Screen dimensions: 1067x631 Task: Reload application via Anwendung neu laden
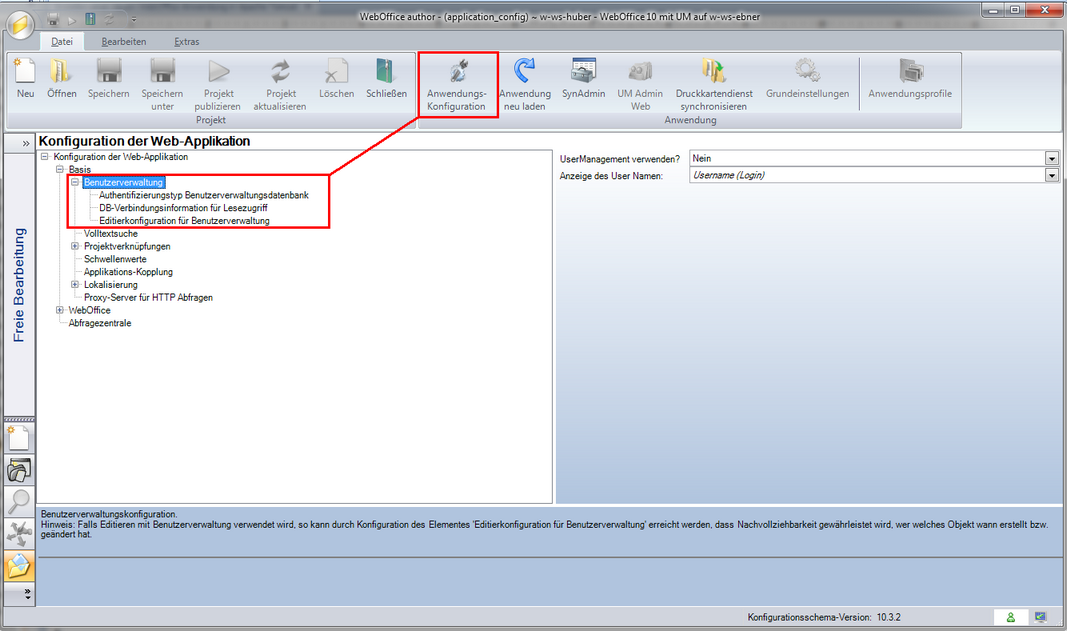tap(524, 73)
